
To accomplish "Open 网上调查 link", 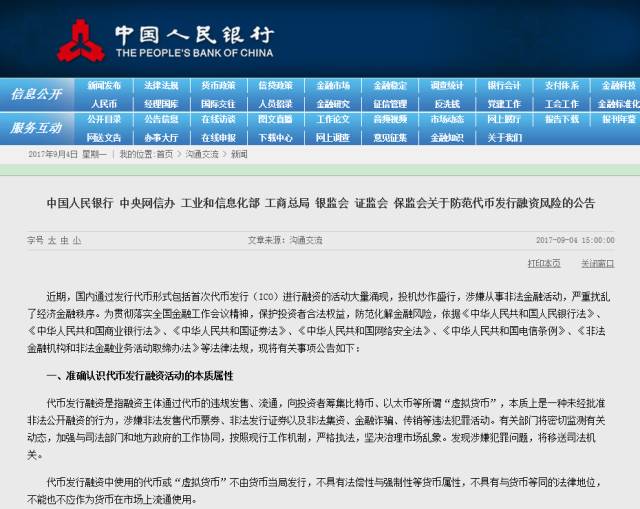I will [x=333, y=138].
